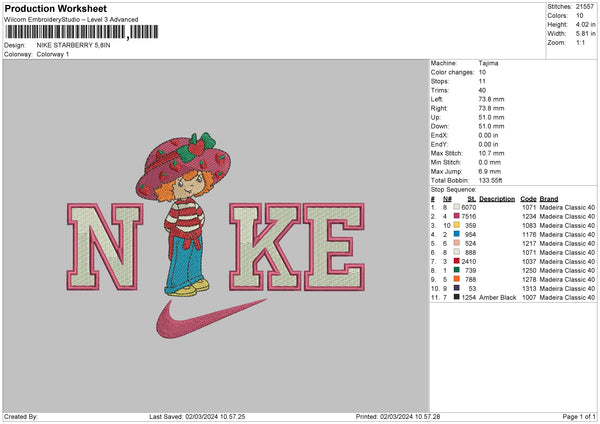Click the "EndX:" label
This screenshot has height=424, width=600.
point(439,135)
